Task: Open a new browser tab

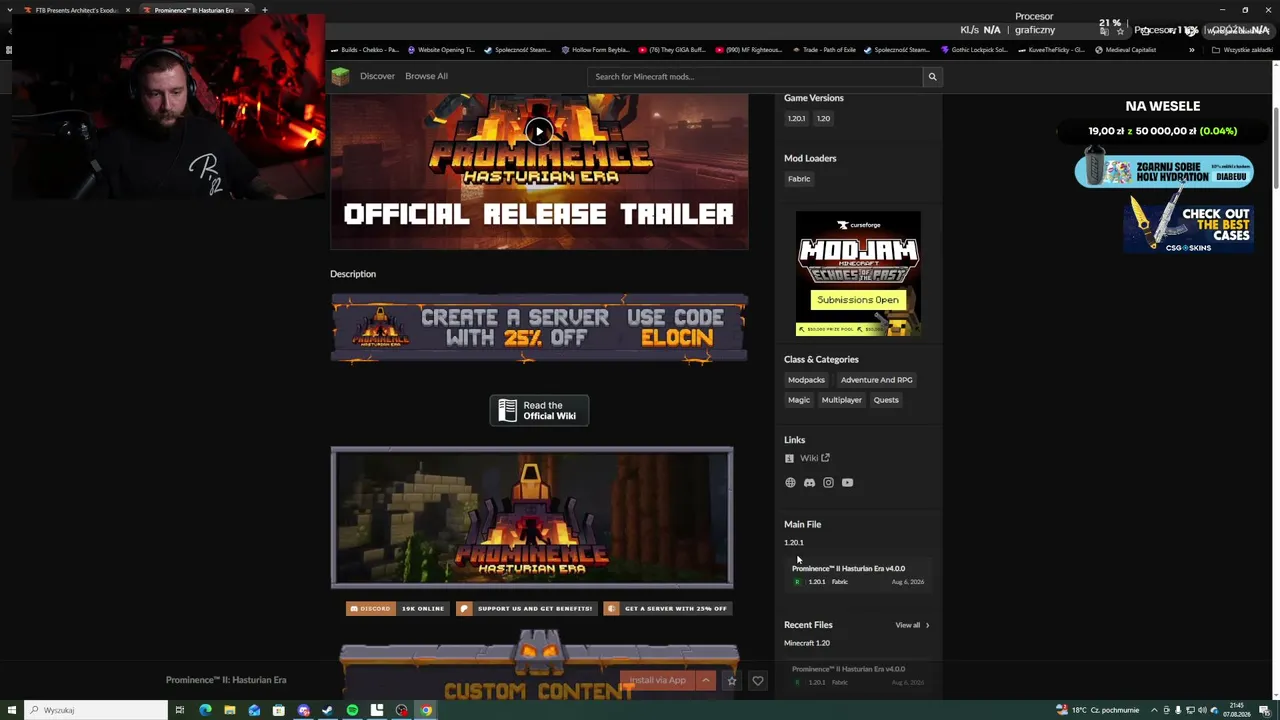Action: tap(264, 10)
